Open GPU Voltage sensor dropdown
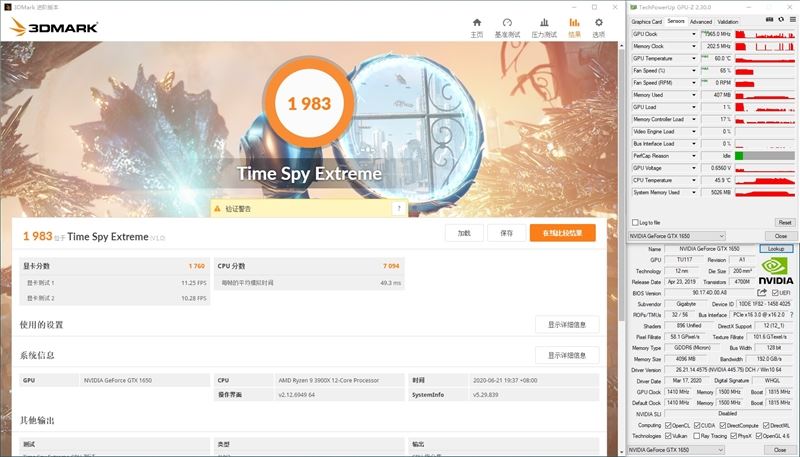 pos(693,168)
